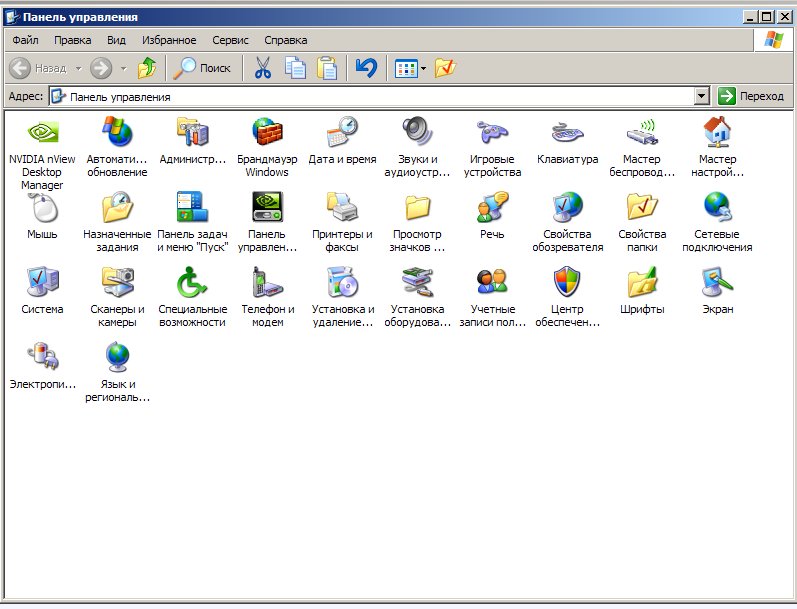The width and height of the screenshot is (797, 609).
Task: Open Принтеры и факсы icon
Action: (342, 207)
